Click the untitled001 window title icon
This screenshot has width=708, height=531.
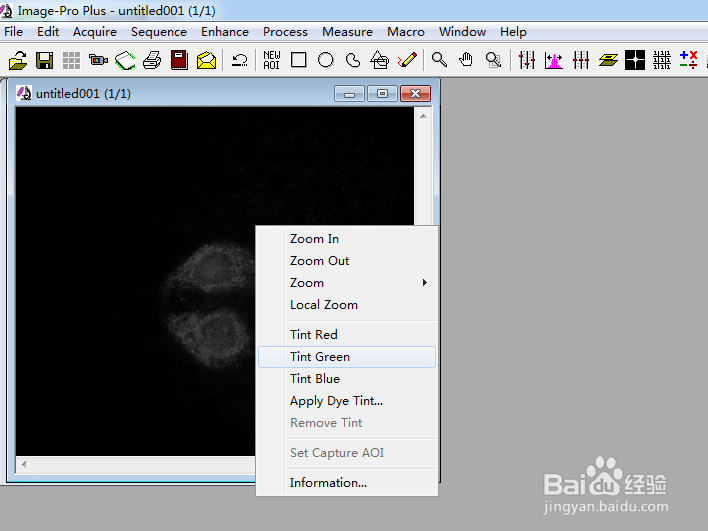coord(23,93)
